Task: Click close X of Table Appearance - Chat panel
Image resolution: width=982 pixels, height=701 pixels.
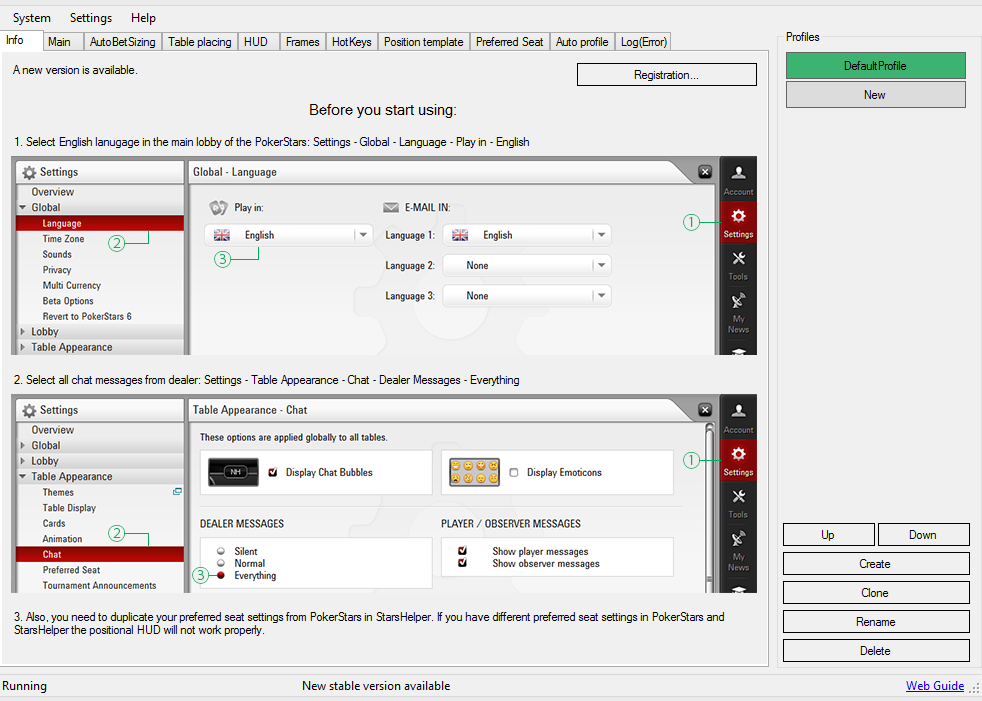Action: pos(705,410)
